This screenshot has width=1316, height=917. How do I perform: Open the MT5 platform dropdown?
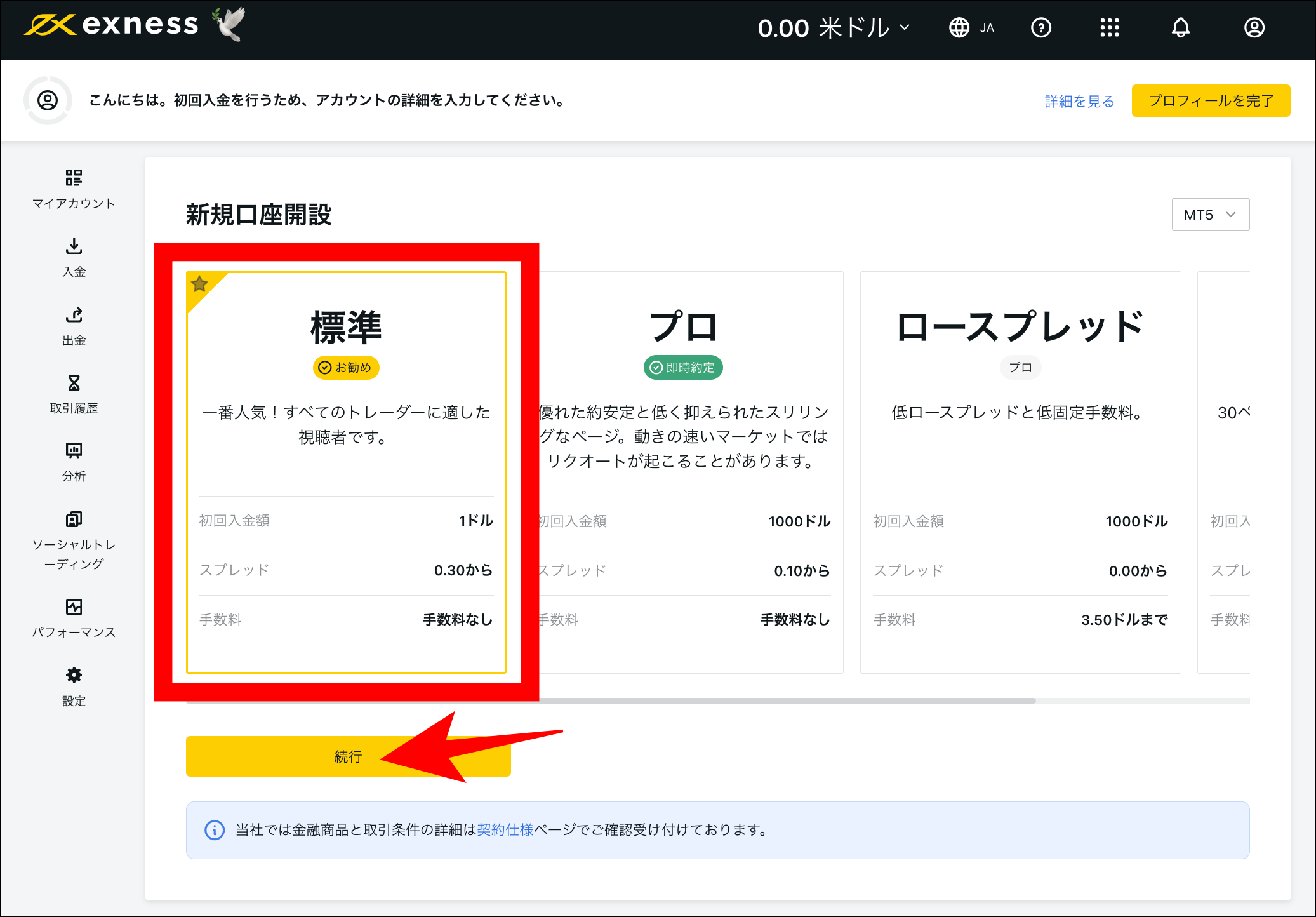click(x=1209, y=214)
